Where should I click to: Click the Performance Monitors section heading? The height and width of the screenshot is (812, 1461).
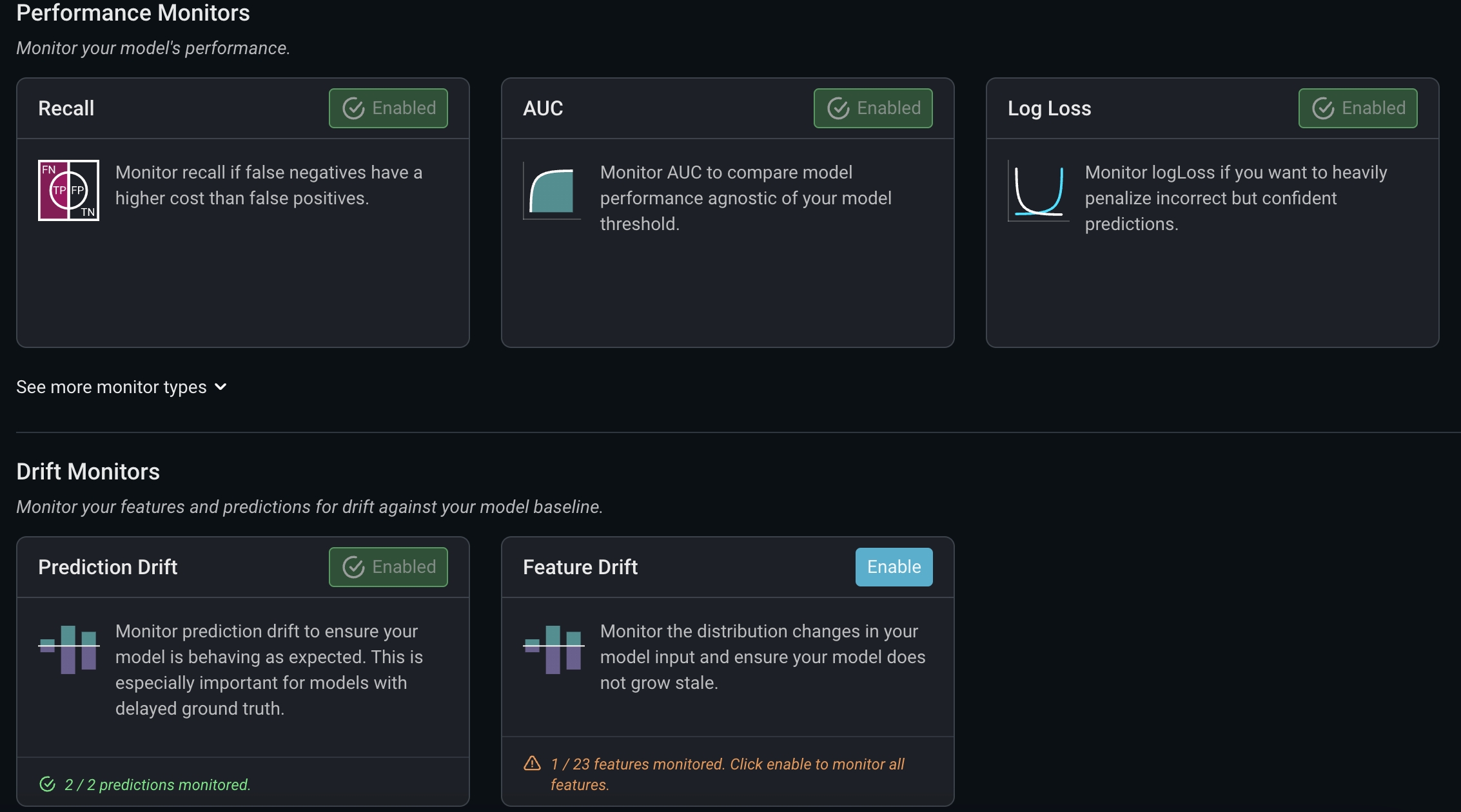click(x=133, y=13)
